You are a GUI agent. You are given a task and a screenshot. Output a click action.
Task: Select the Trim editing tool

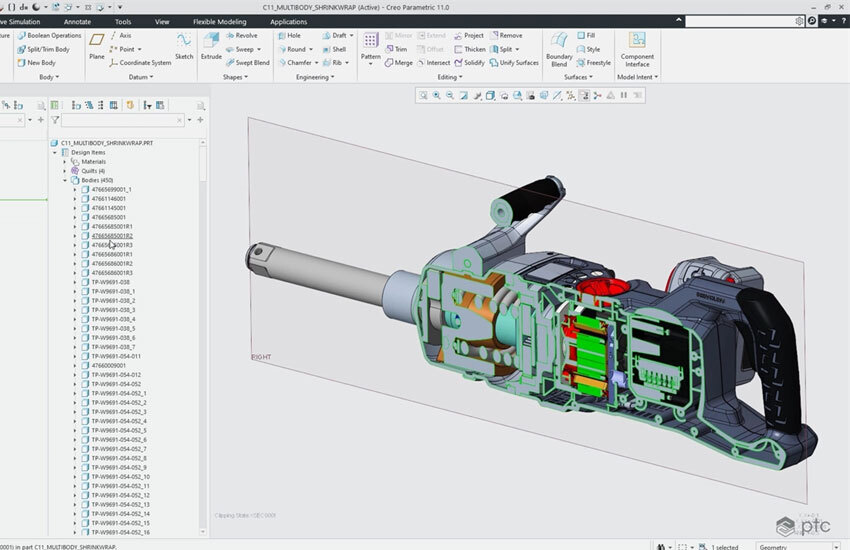point(396,49)
